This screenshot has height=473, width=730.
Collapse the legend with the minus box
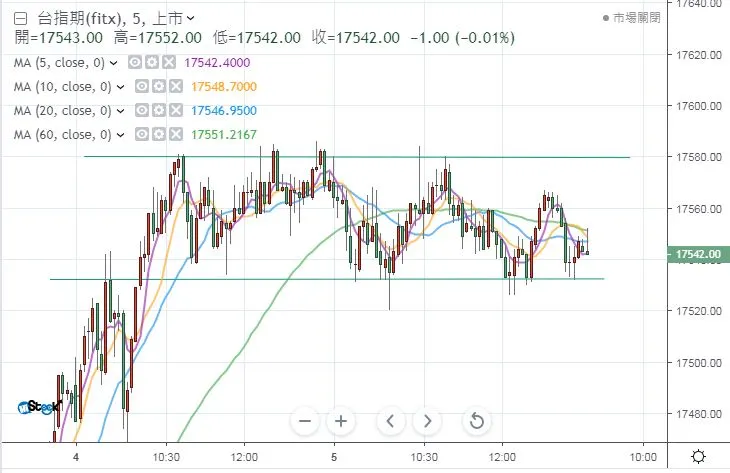pos(21,18)
